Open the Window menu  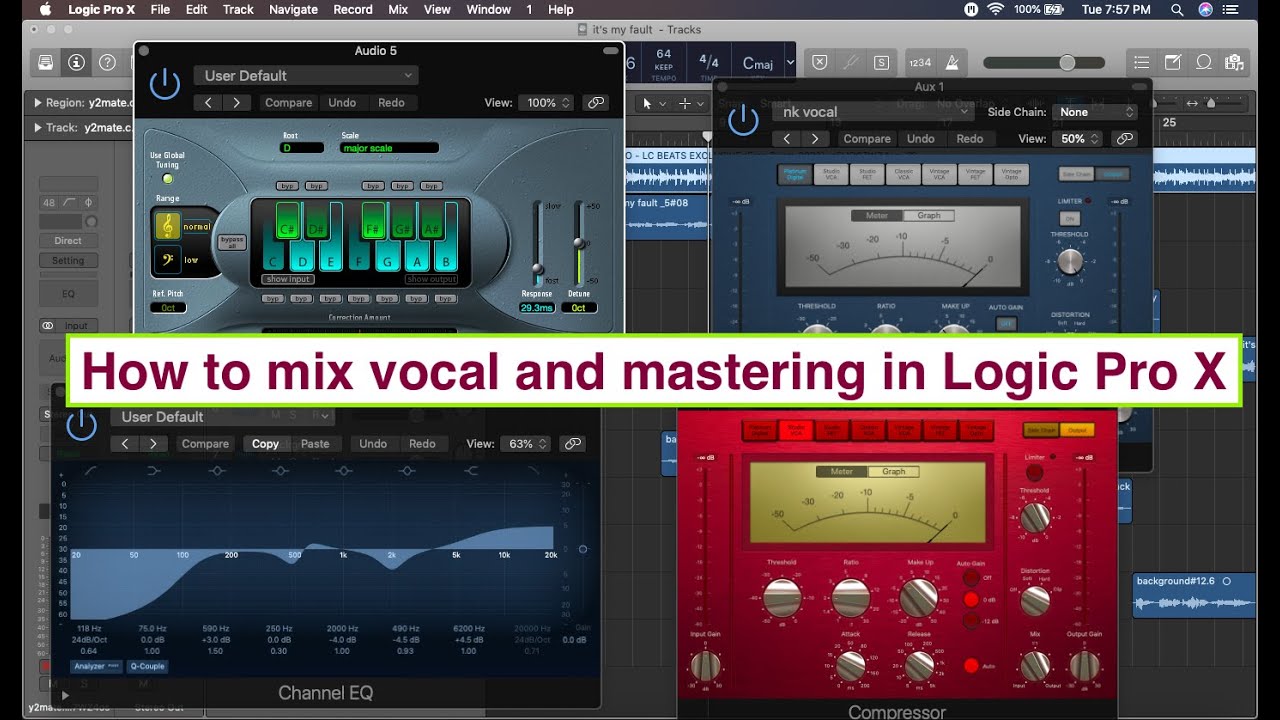489,9
